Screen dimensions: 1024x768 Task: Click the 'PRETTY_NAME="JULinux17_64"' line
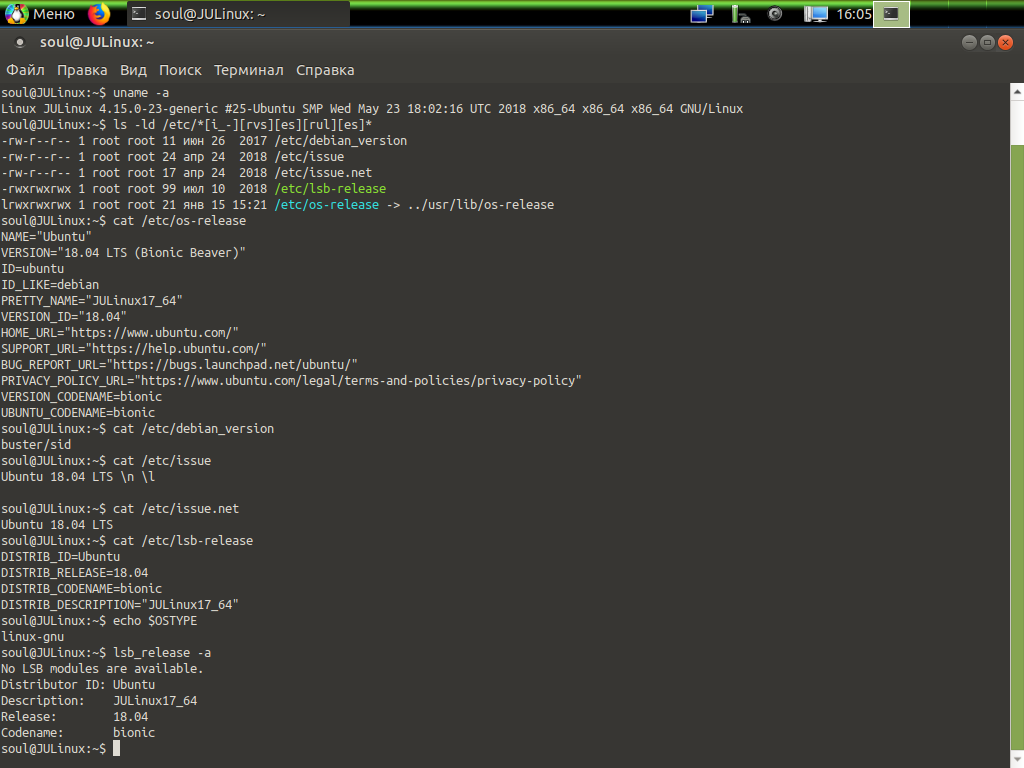91,301
